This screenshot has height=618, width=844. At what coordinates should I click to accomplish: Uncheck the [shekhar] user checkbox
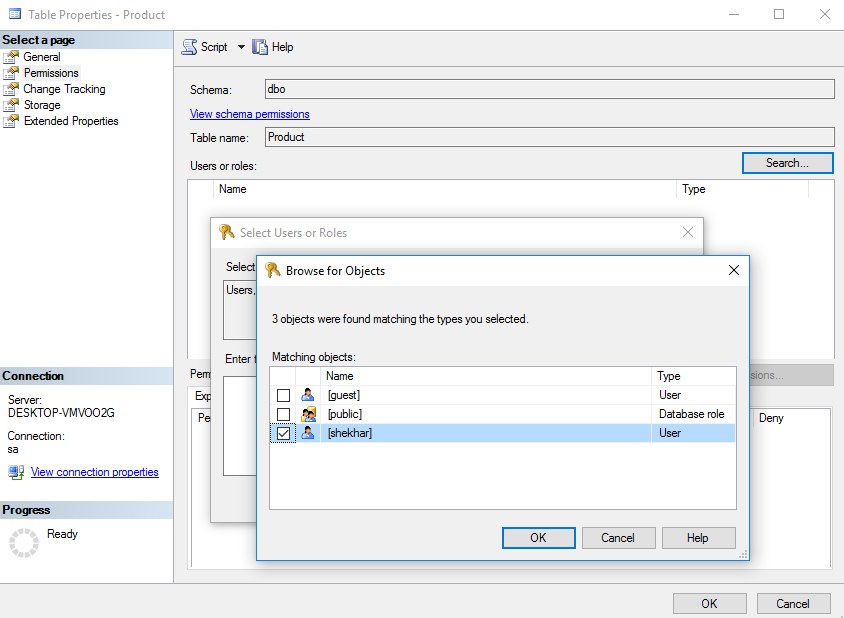[282, 432]
